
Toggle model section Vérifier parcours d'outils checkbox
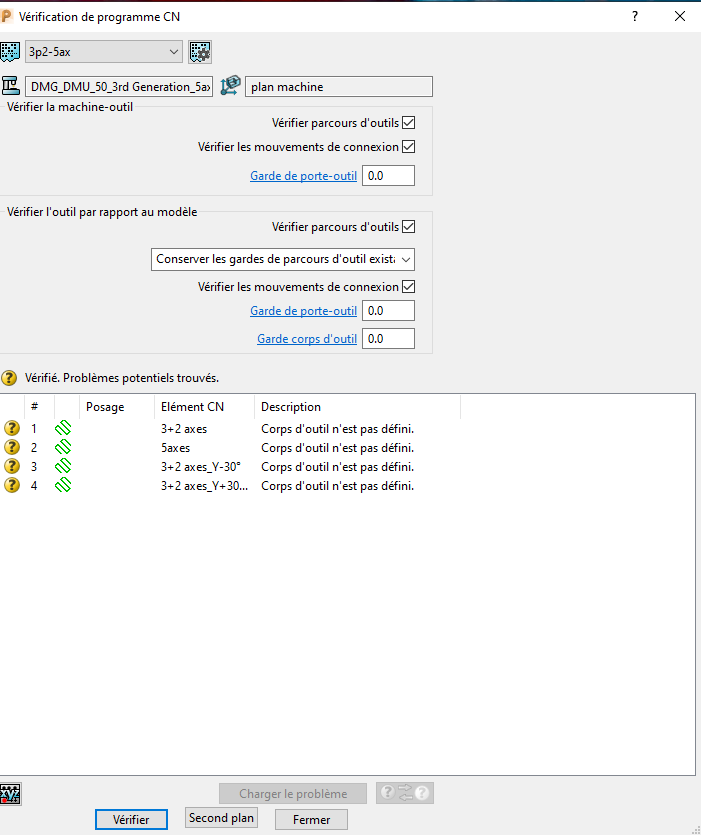point(408,227)
